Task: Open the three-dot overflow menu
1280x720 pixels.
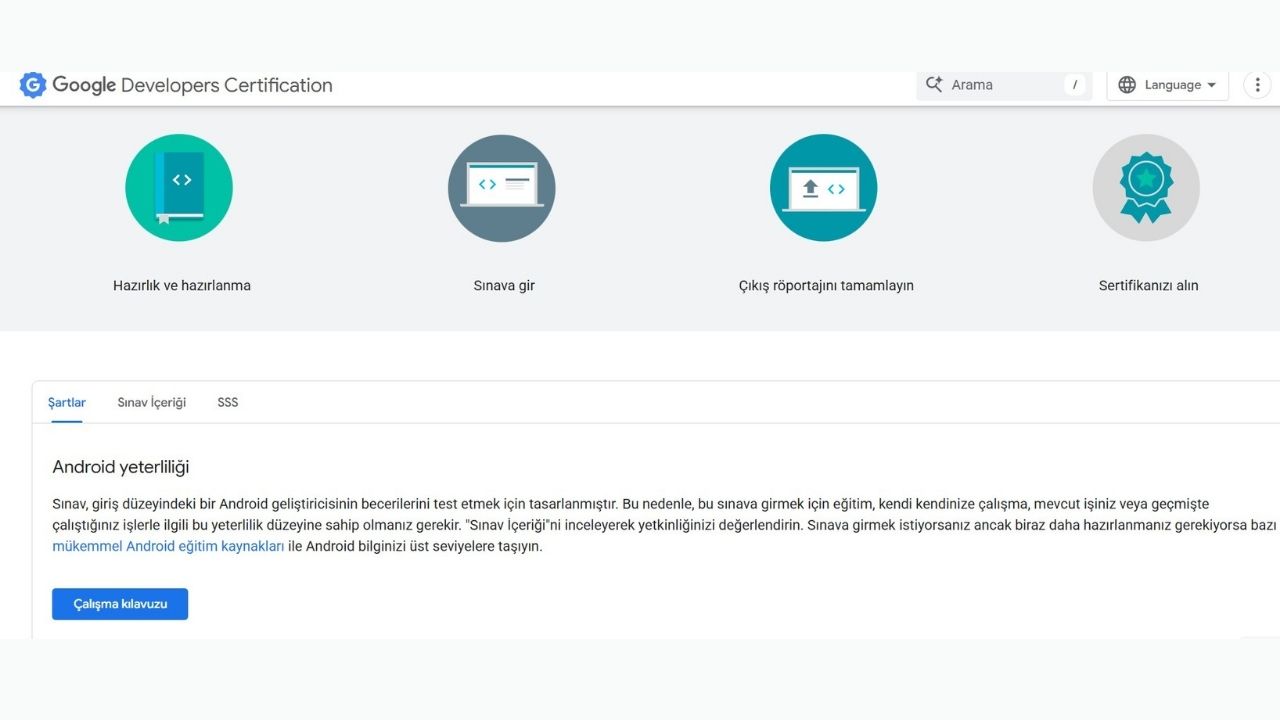Action: click(x=1257, y=84)
